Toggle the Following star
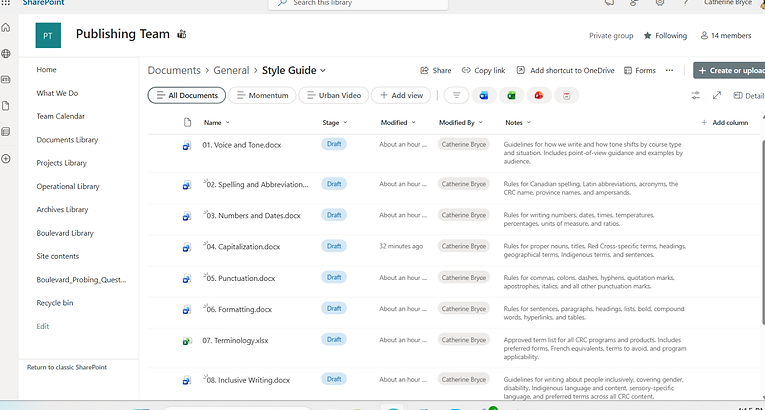Image resolution: width=765 pixels, height=410 pixels. 647,36
